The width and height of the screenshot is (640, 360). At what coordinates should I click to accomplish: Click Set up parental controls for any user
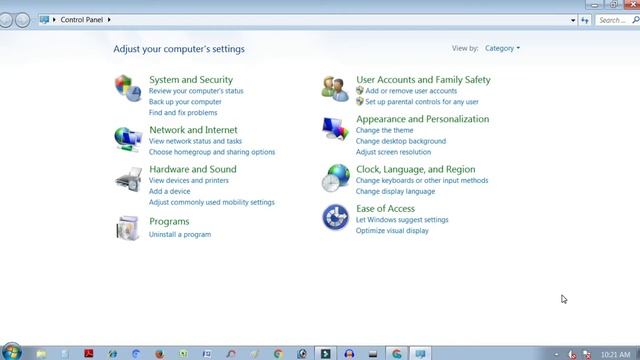point(422,102)
